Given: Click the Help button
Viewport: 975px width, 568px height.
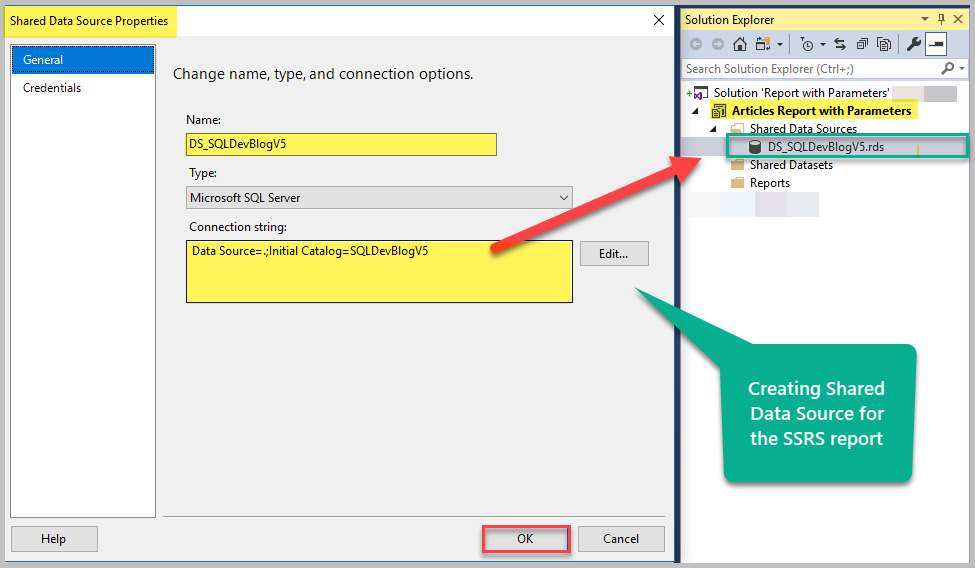Looking at the screenshot, I should (53, 539).
